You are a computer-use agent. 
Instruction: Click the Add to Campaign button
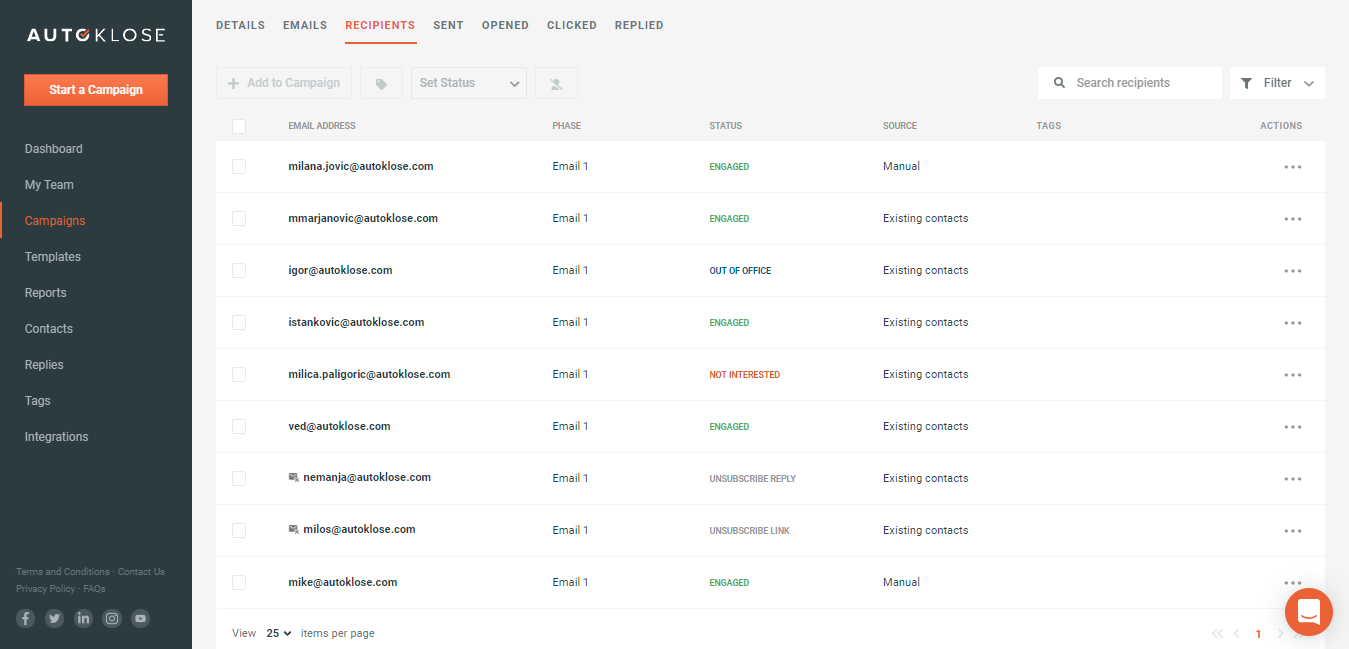[x=284, y=83]
